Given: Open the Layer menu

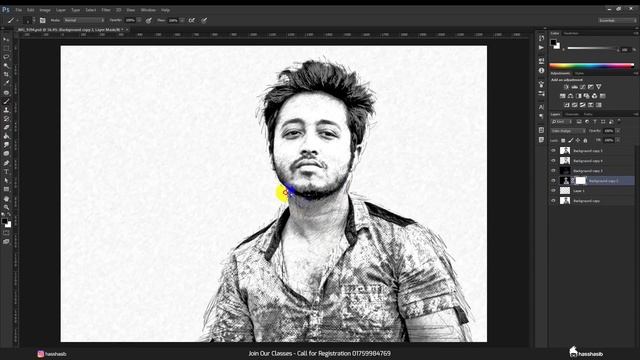Looking at the screenshot, I should point(61,10).
